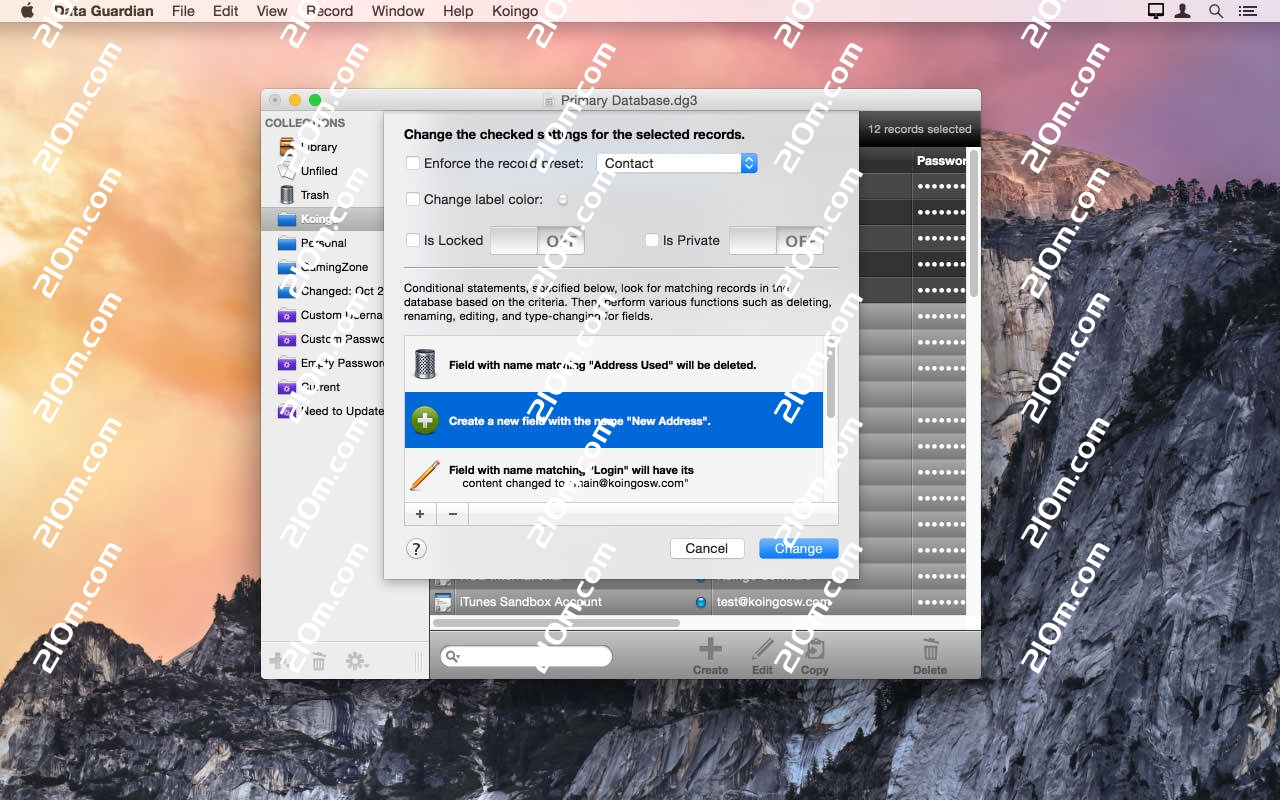This screenshot has height=800, width=1280.
Task: Enable the Enforce the record preset checkbox
Action: [x=413, y=163]
